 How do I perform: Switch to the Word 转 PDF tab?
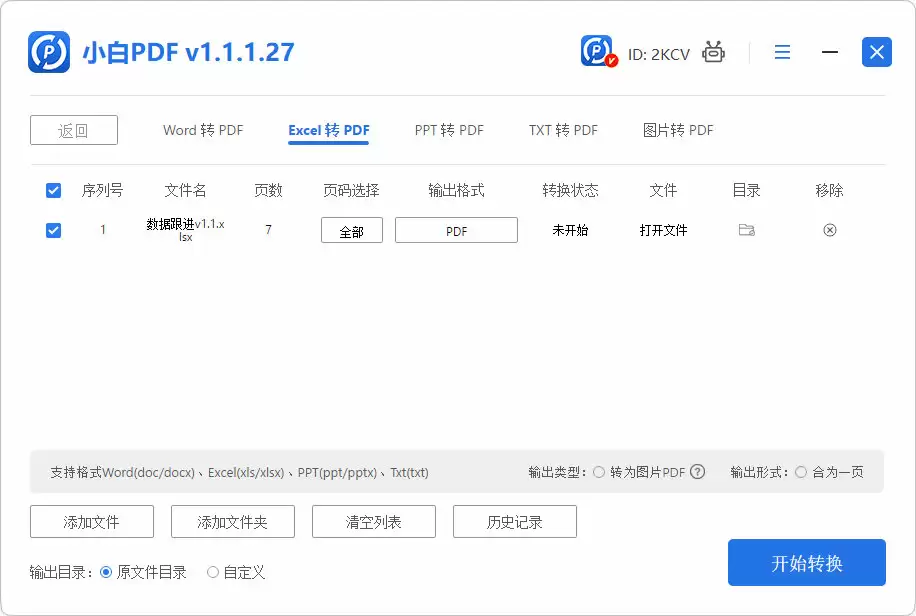[201, 130]
